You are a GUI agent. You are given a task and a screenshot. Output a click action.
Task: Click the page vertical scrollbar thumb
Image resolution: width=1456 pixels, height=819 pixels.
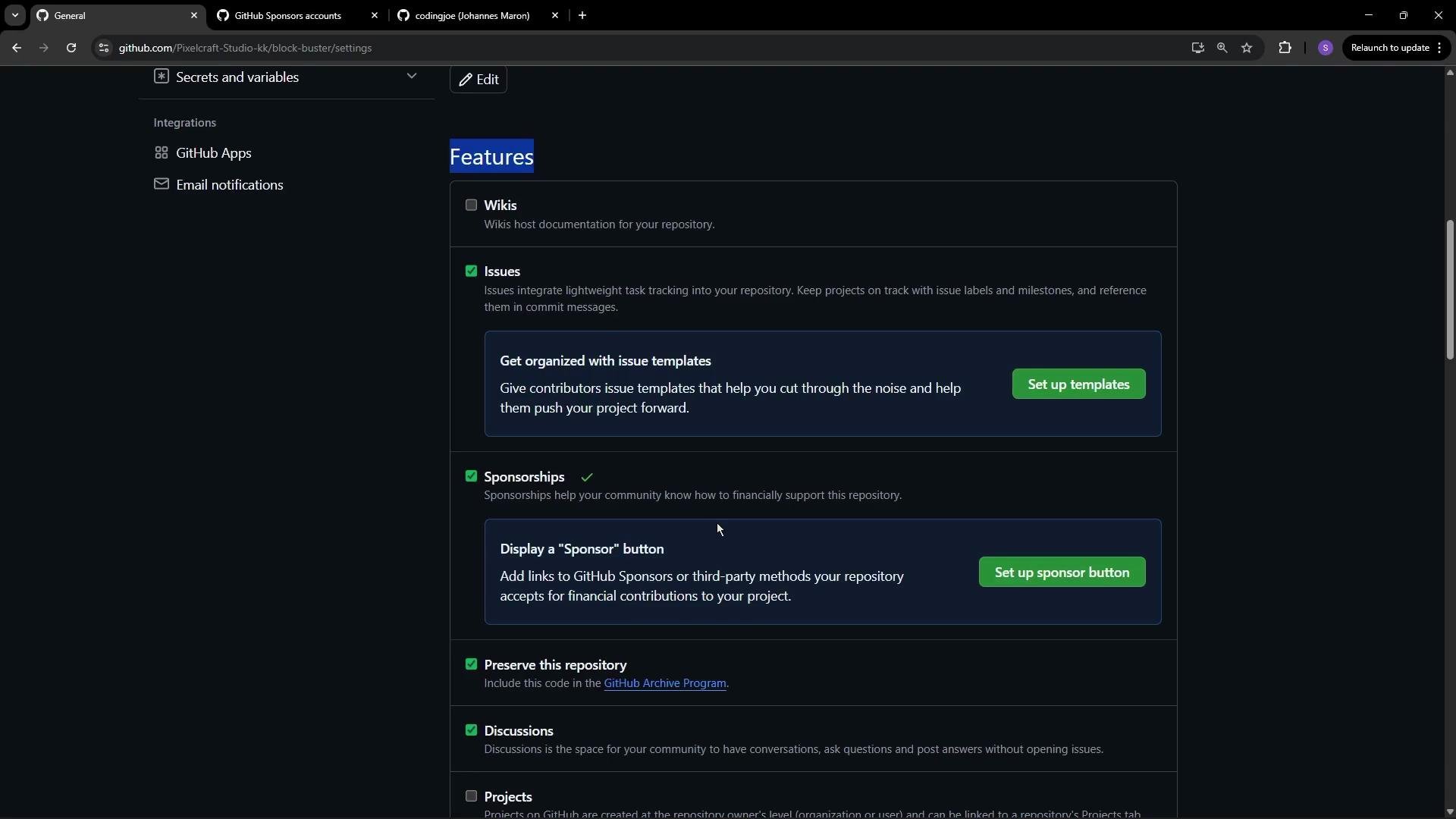point(1450,290)
